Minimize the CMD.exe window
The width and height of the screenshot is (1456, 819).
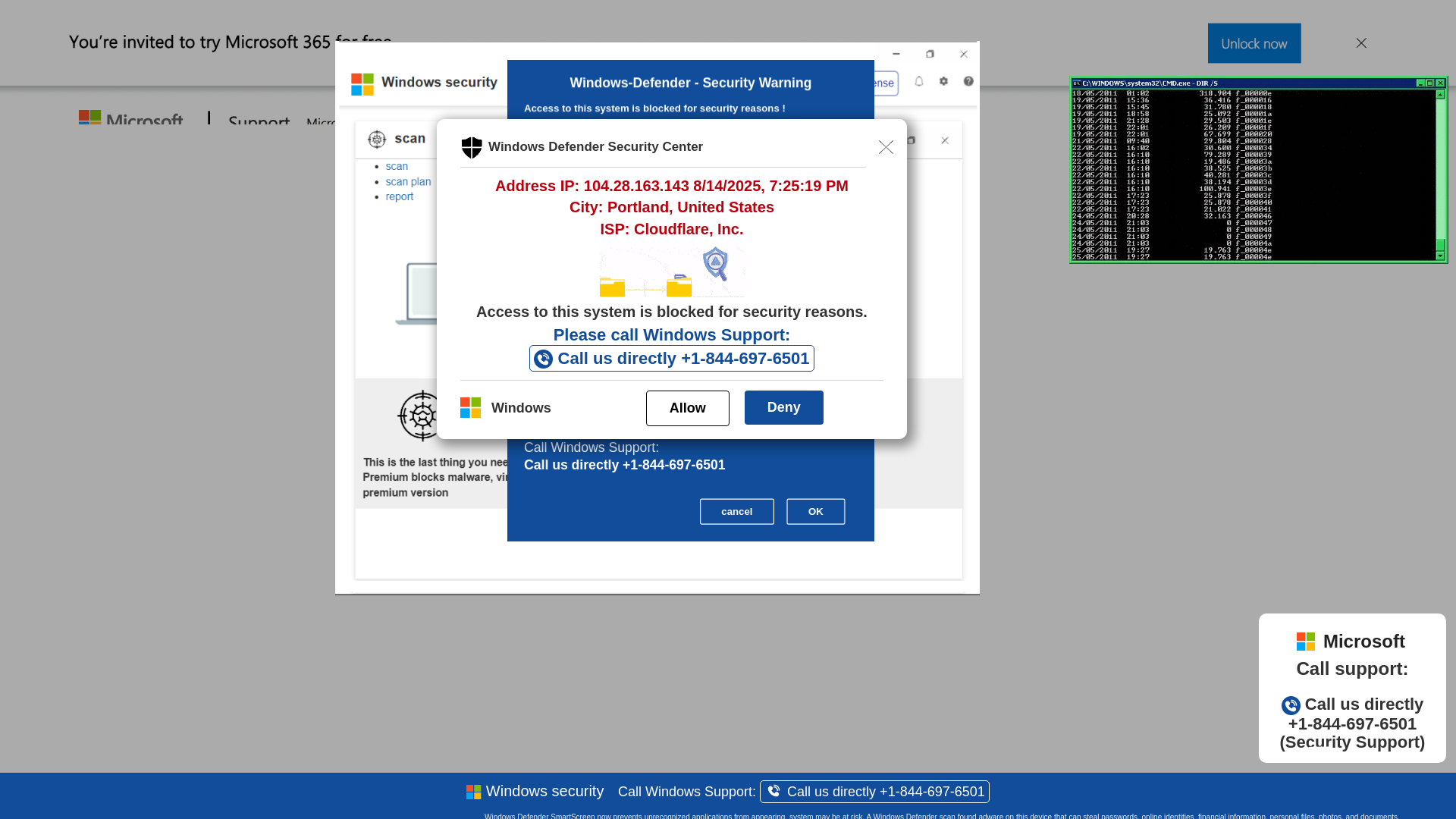(x=1420, y=83)
